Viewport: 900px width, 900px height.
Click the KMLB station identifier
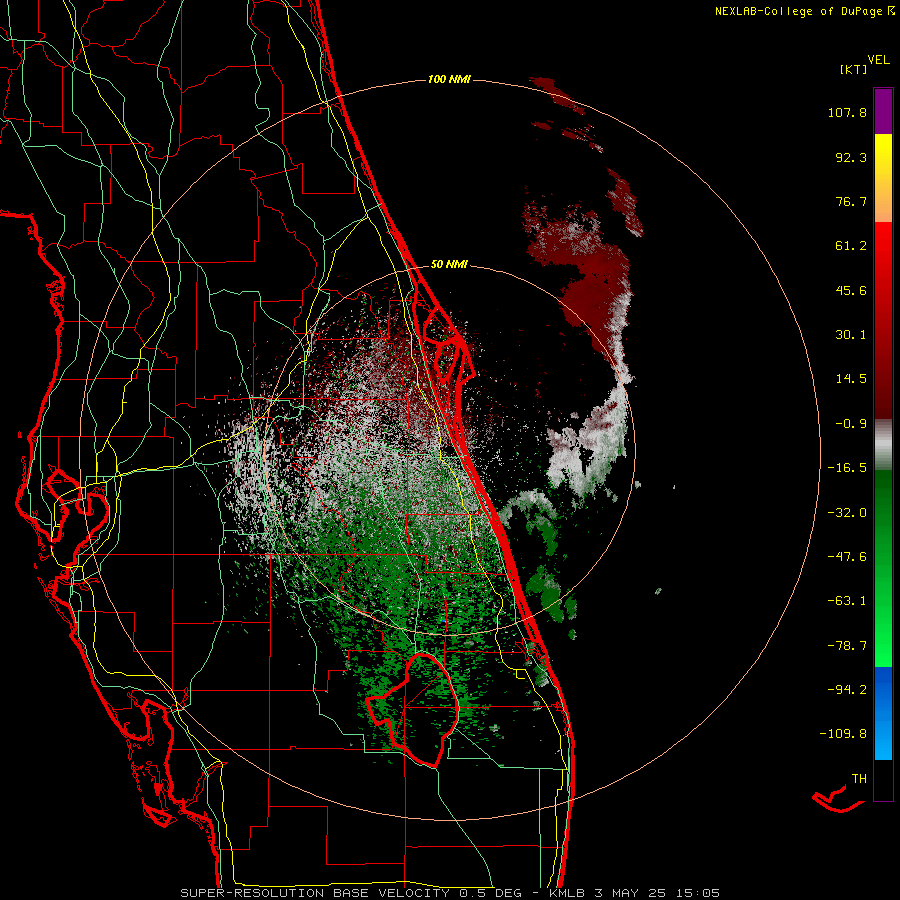568,893
